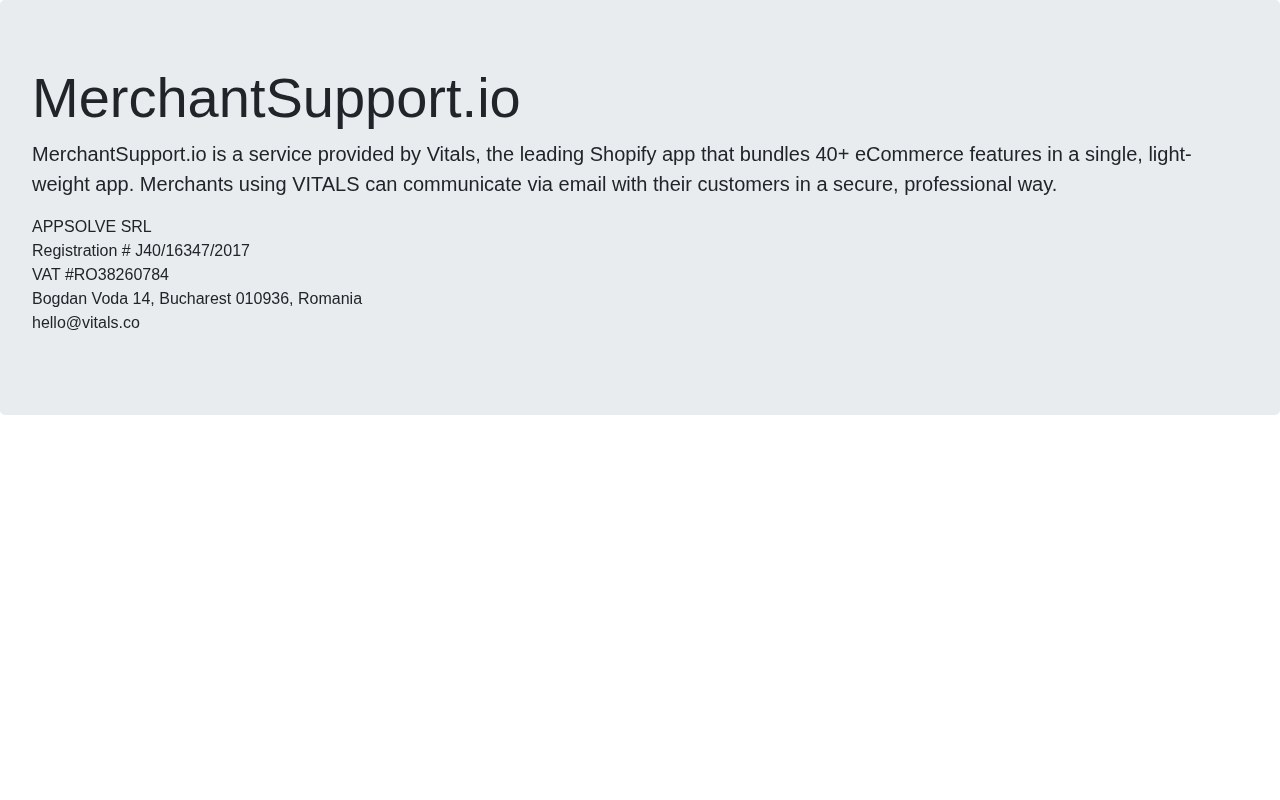Viewport: 1280px width, 800px height.
Task: Click uppercase "VITALS" in the description
Action: click(x=325, y=184)
